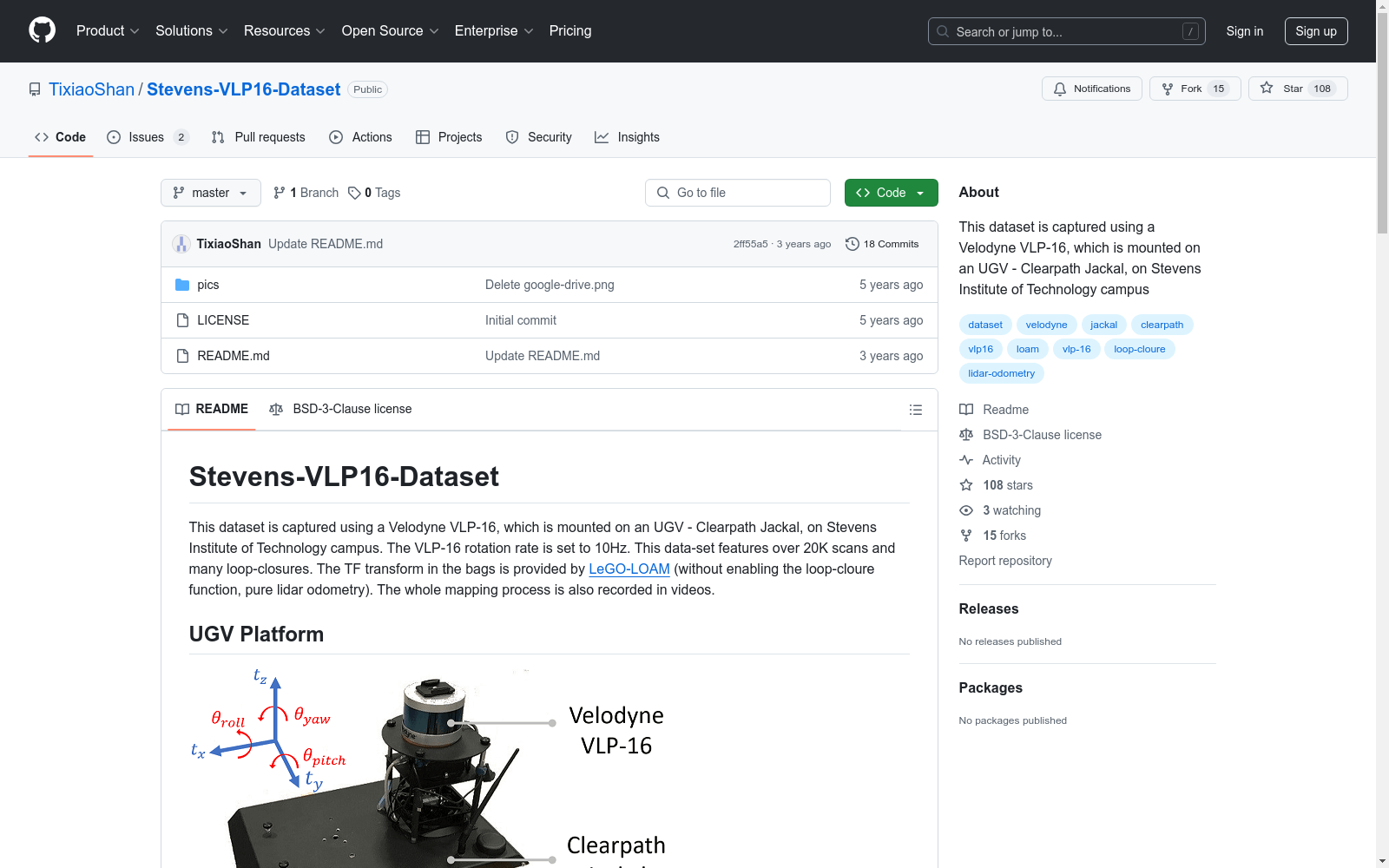The height and width of the screenshot is (868, 1389).
Task: Click the lidar-odometry topic tag
Action: point(1001,373)
